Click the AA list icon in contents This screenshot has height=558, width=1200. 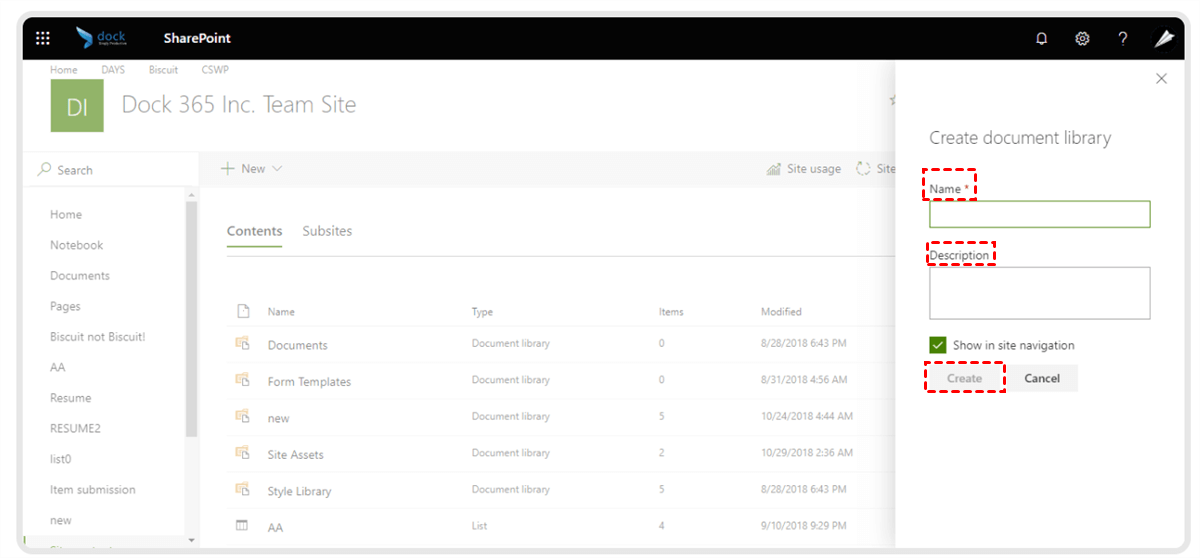(x=242, y=526)
